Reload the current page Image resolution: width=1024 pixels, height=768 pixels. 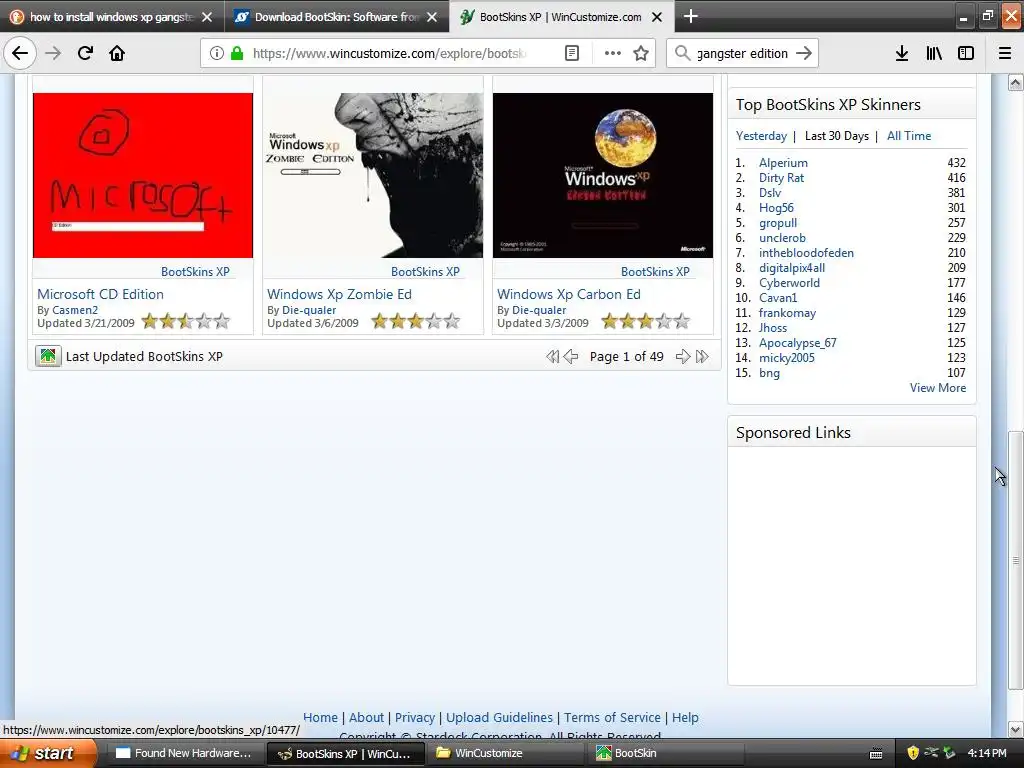point(85,53)
